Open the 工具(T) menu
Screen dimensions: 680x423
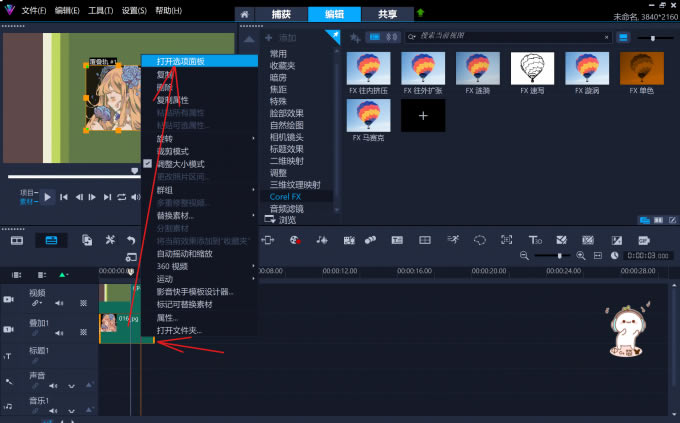pyautogui.click(x=101, y=10)
